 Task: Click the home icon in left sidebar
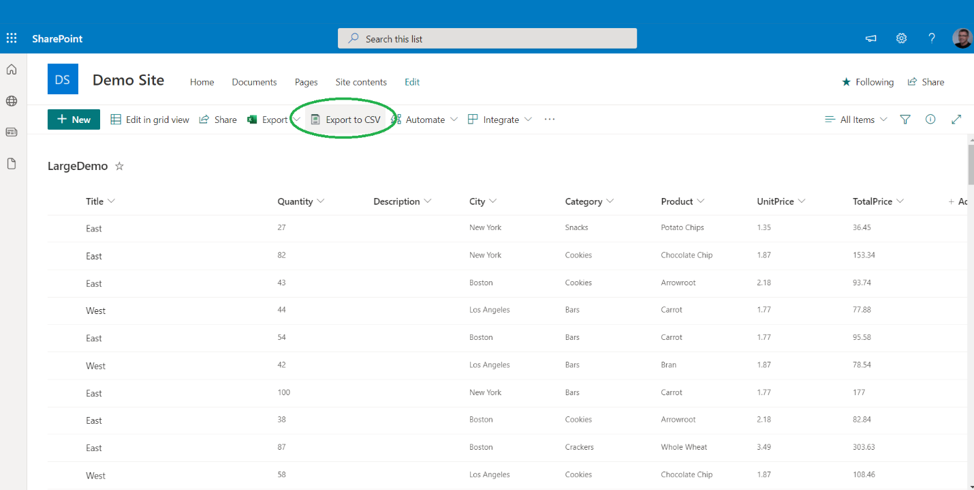(12, 70)
